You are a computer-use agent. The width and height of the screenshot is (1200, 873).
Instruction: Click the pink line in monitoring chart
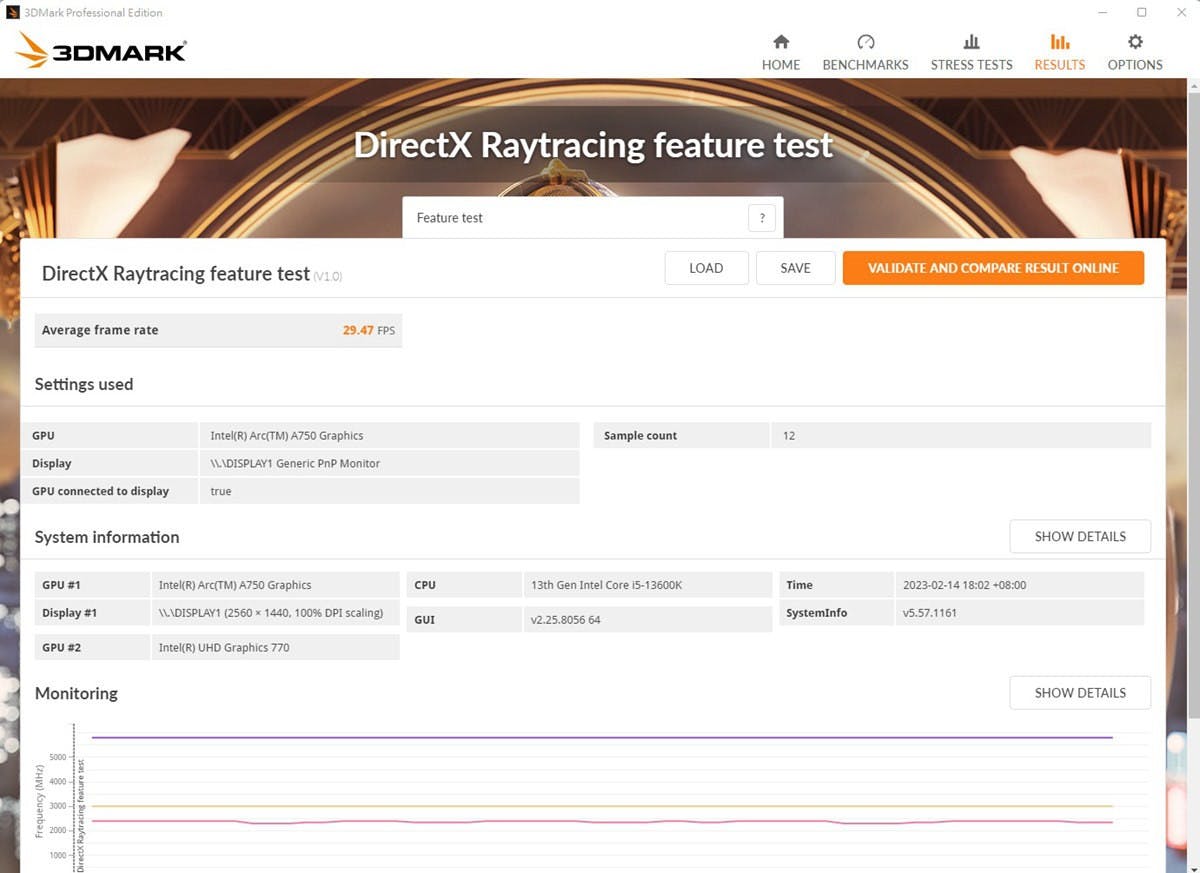tap(602, 822)
